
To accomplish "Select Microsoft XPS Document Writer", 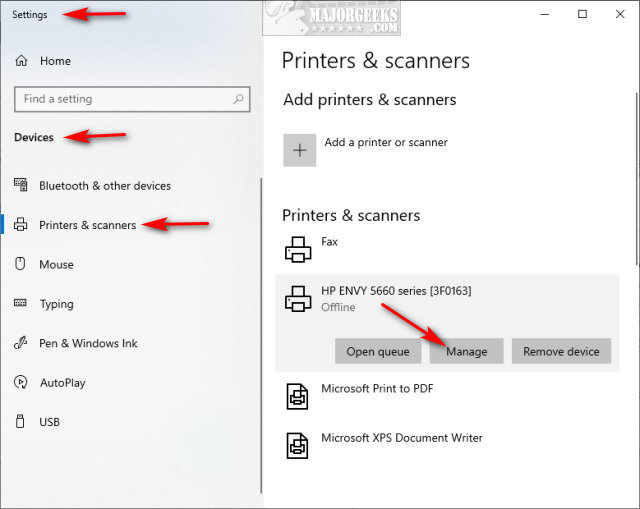I will click(x=402, y=438).
